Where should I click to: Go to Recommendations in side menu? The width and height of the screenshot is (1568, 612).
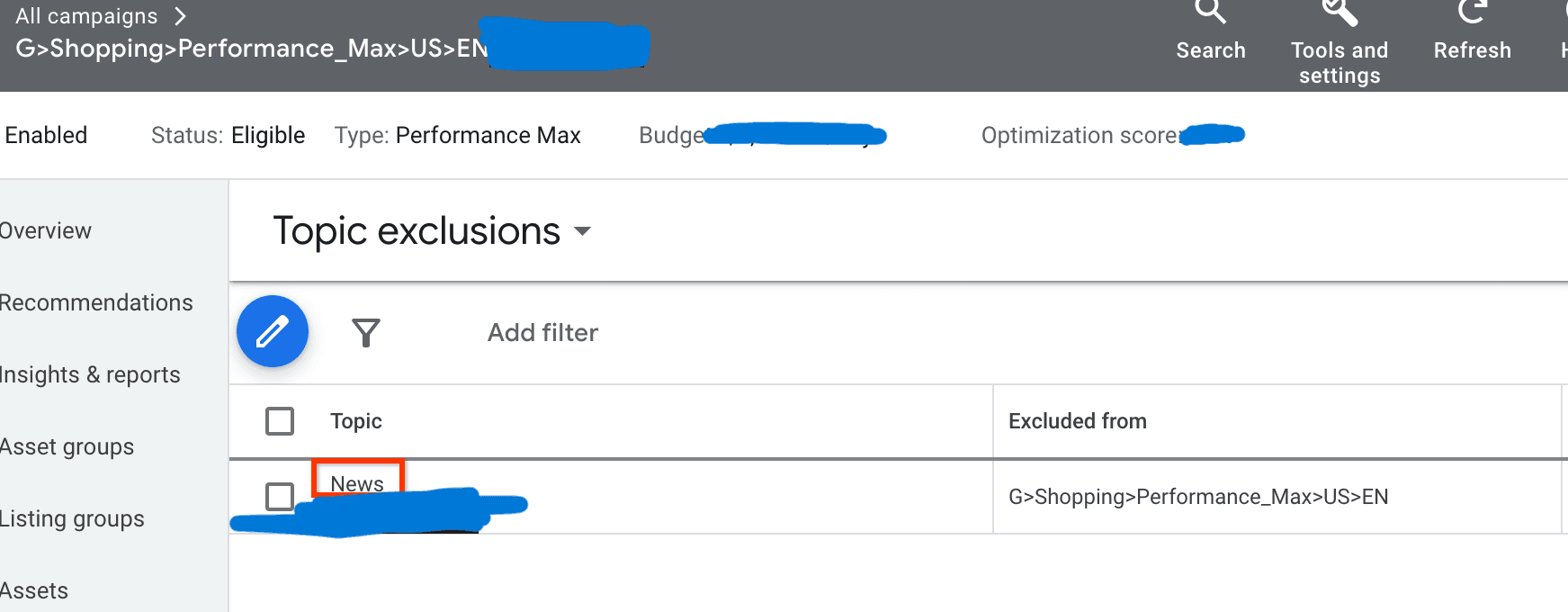96,302
